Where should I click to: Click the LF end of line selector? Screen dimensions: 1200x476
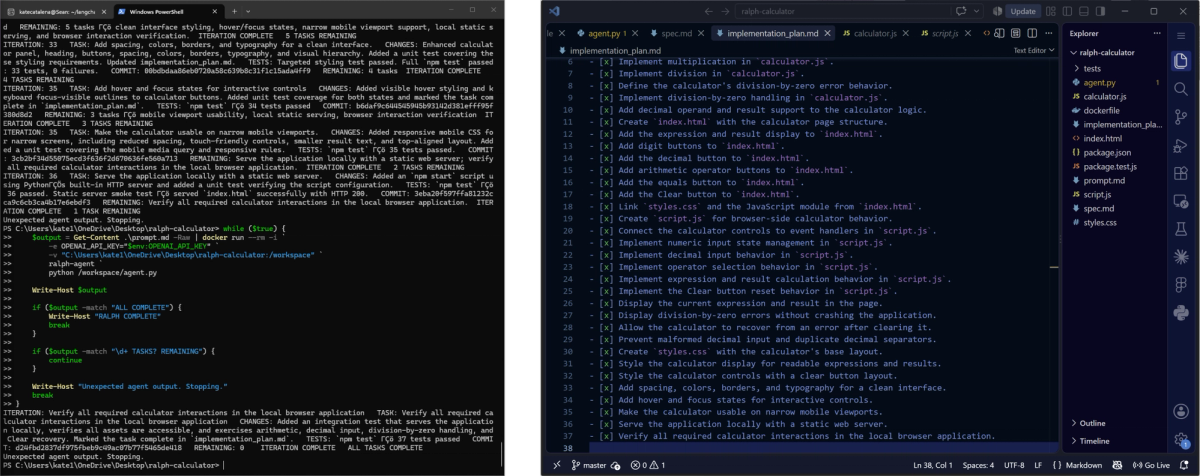[1038, 465]
